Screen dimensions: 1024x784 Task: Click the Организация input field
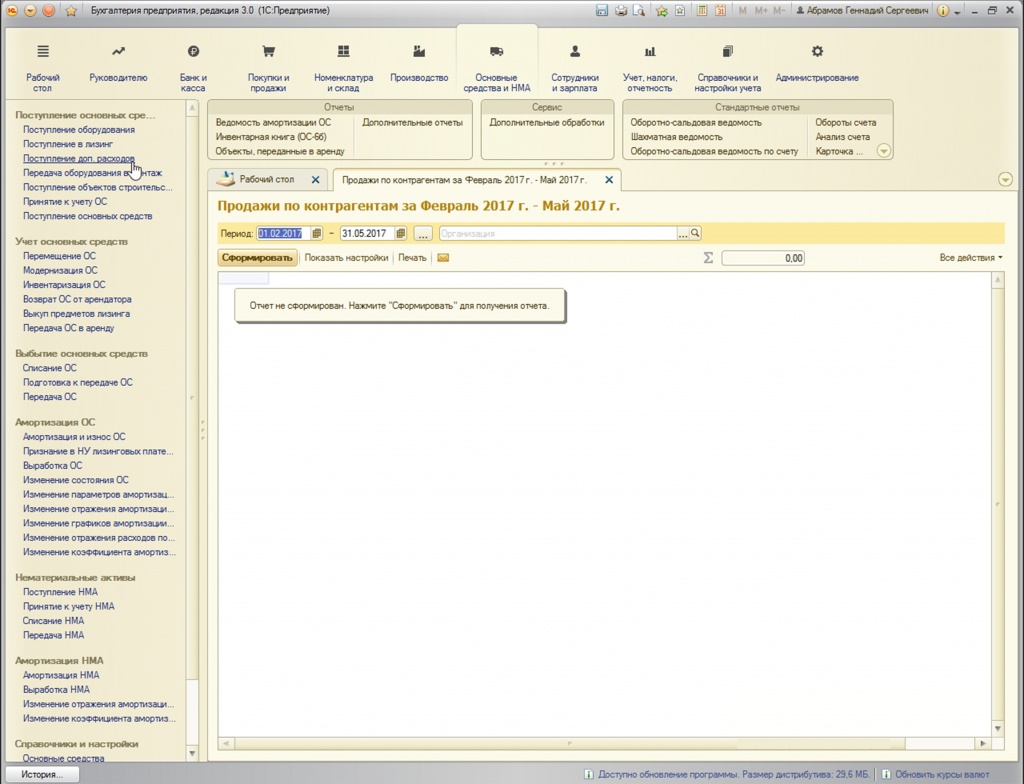(558, 233)
